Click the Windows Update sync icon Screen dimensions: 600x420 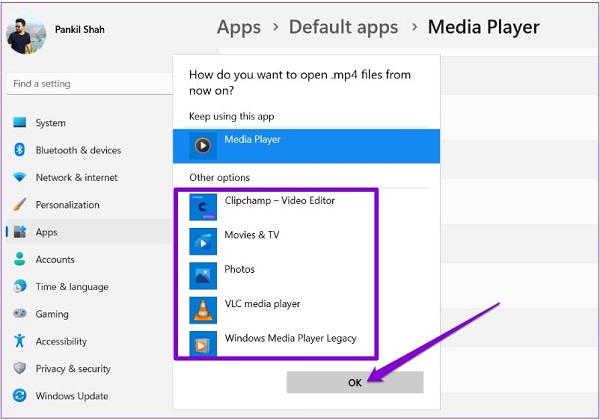(x=20, y=395)
